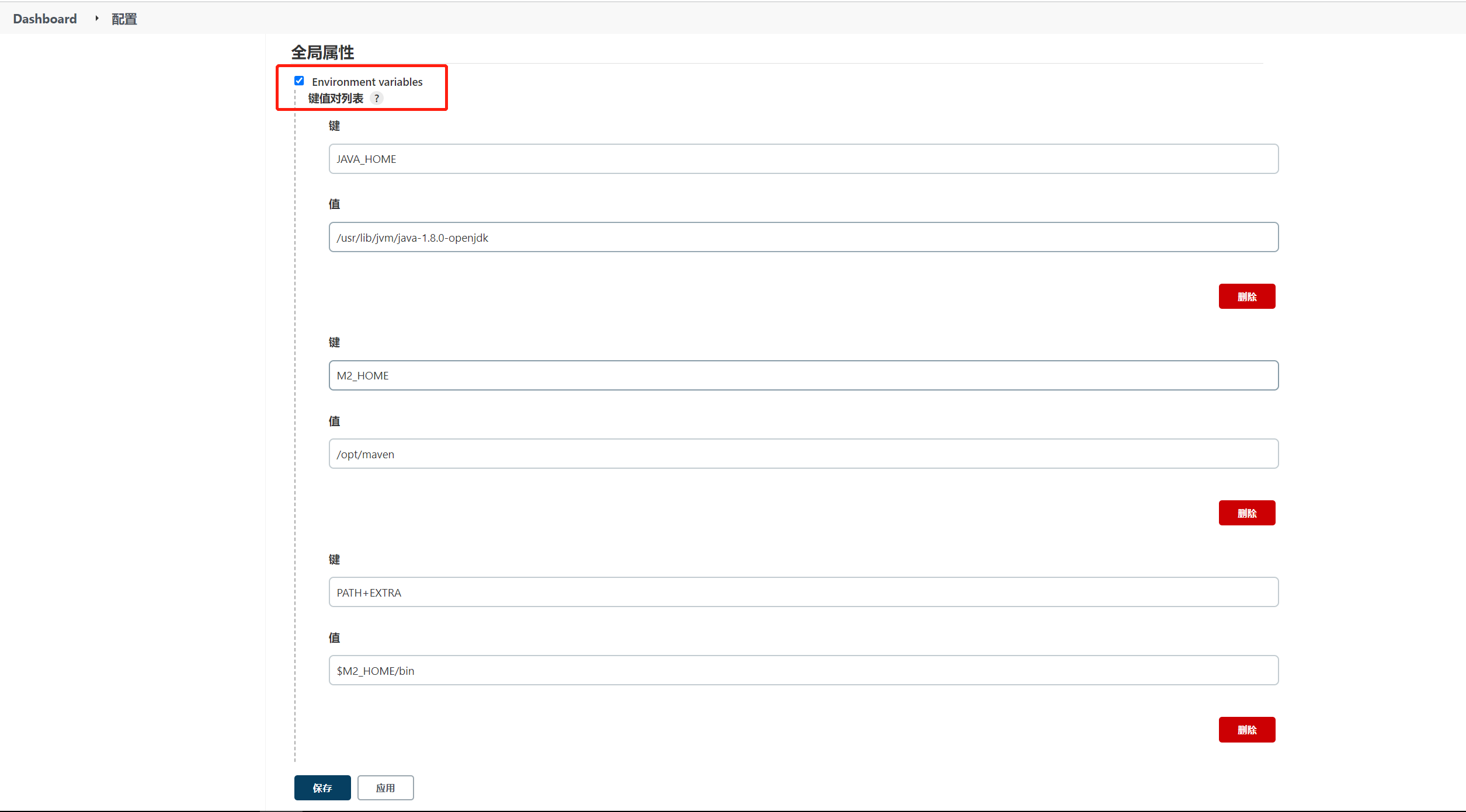
Task: Click the 键值对列表 label
Action: 336,98
